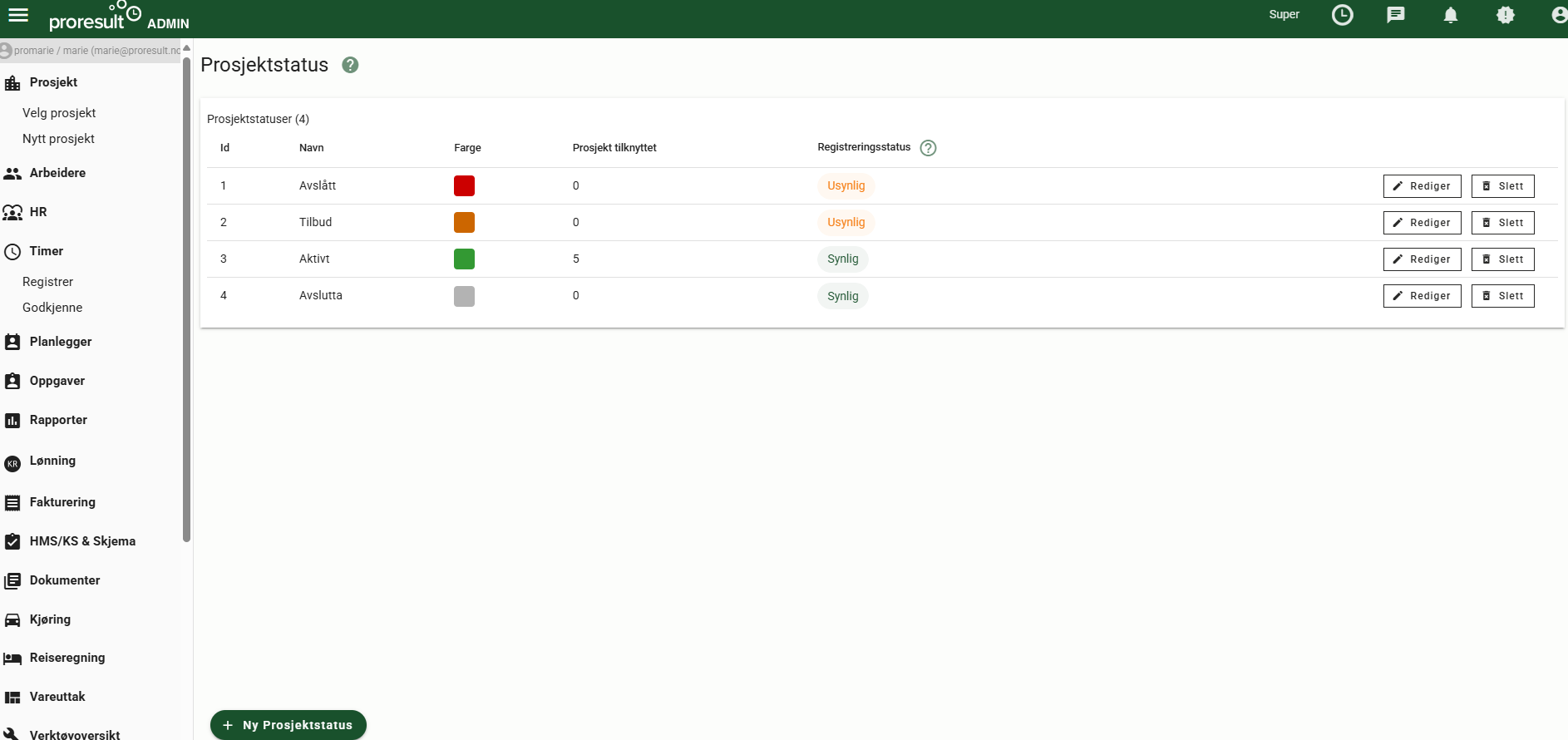Click the HR group icon

click(x=12, y=212)
